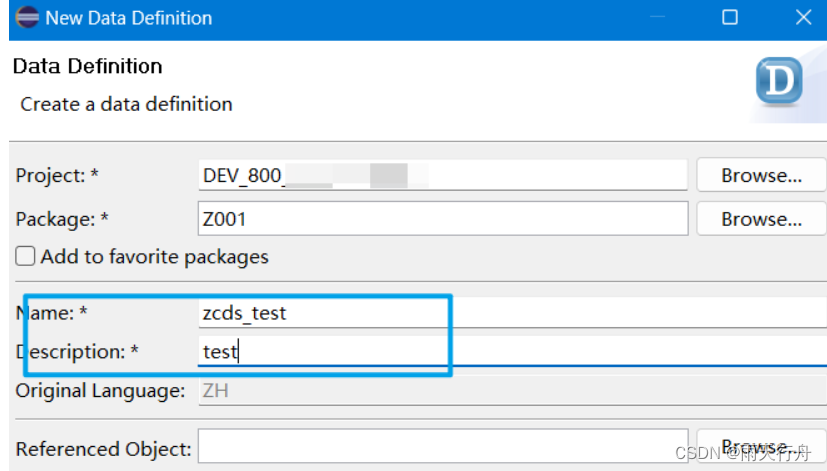Maximize the New Data Definition window
Viewport: 827px width, 471px height.
pyautogui.click(x=730, y=18)
